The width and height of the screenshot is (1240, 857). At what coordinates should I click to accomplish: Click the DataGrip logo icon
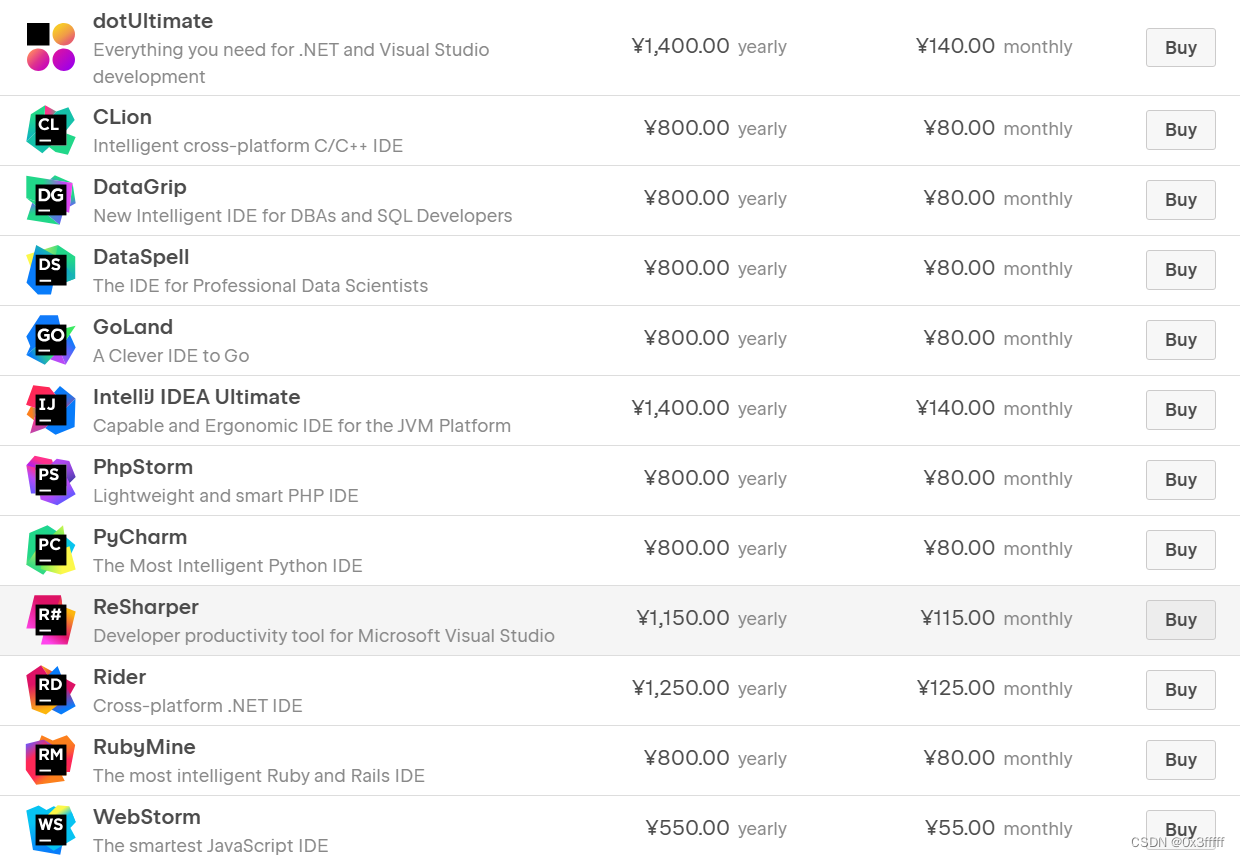[x=51, y=200]
